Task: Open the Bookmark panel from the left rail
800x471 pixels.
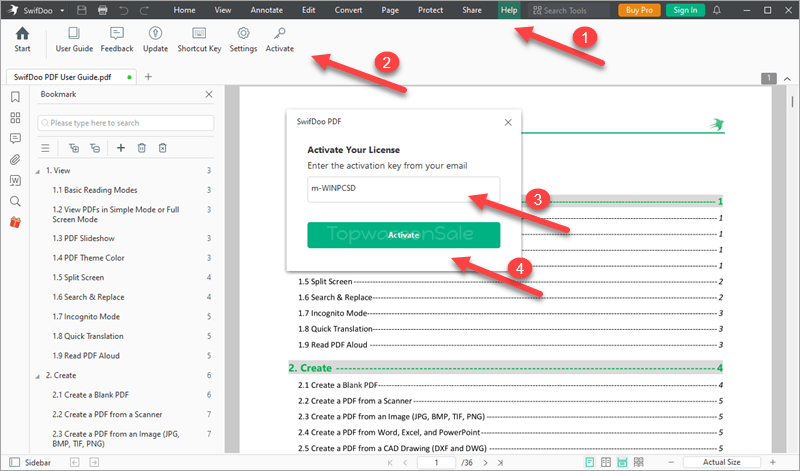Action: pyautogui.click(x=15, y=97)
